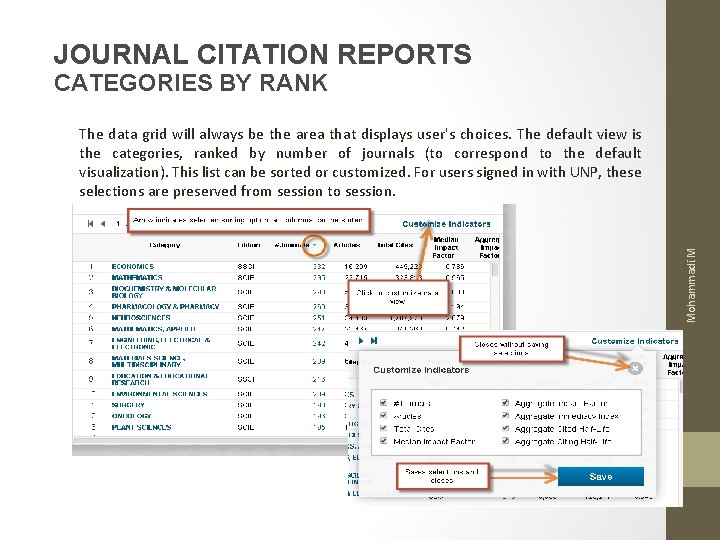Sort by the Category column header
The width and height of the screenshot is (720, 540).
pyautogui.click(x=164, y=245)
